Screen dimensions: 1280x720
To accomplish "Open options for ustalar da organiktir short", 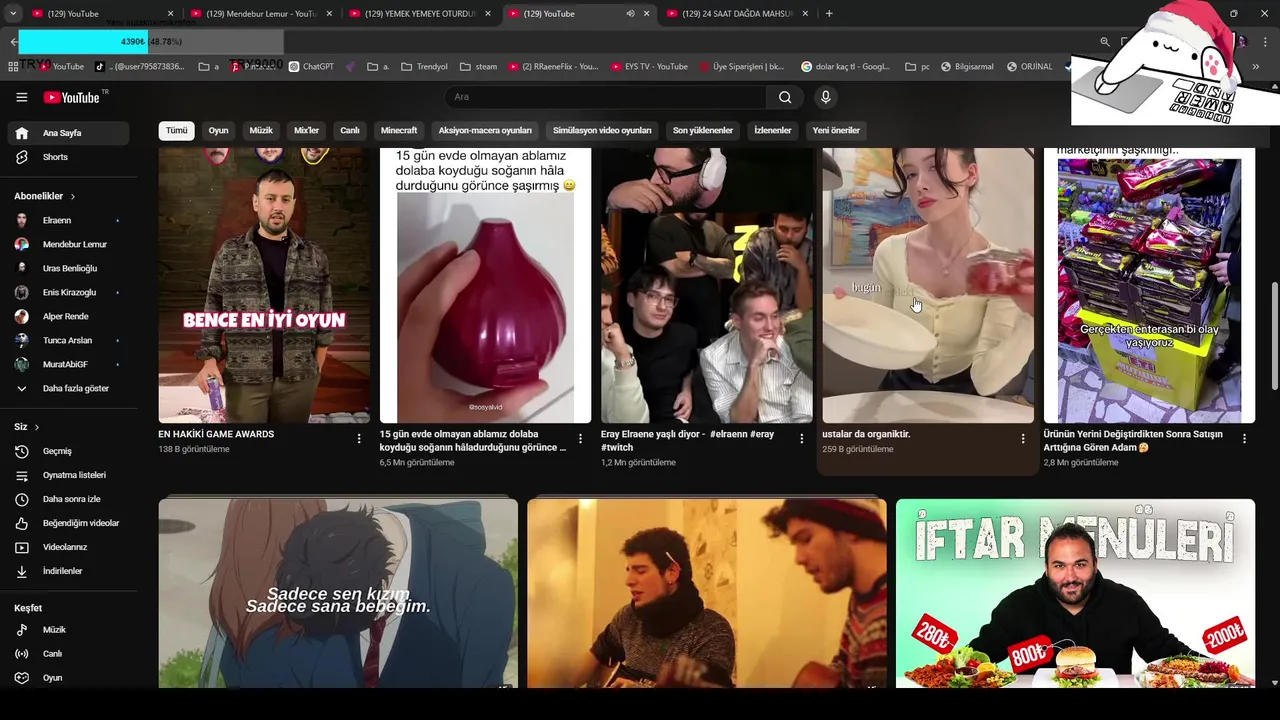I will (1022, 439).
